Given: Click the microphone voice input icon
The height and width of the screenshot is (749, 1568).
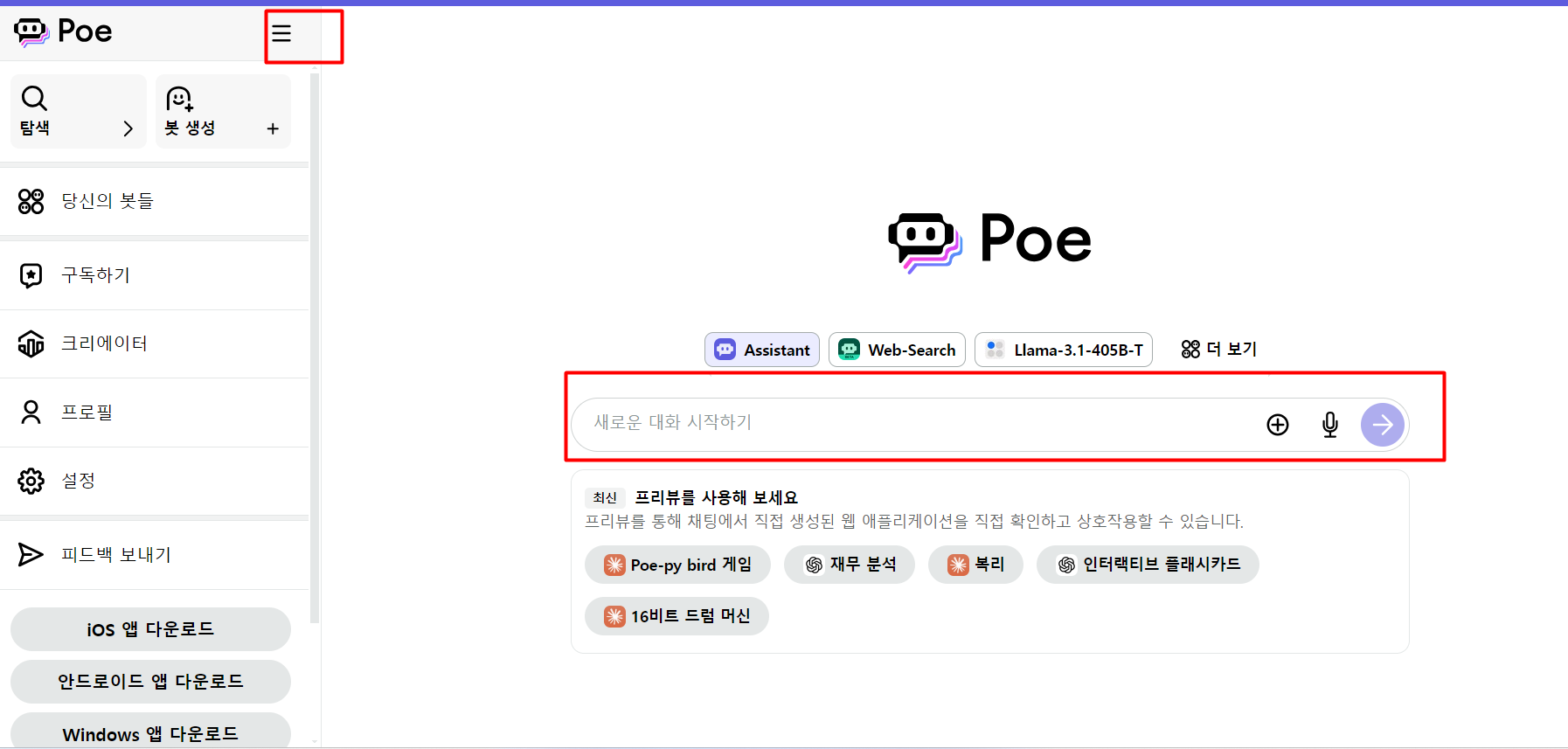Looking at the screenshot, I should pyautogui.click(x=1330, y=425).
